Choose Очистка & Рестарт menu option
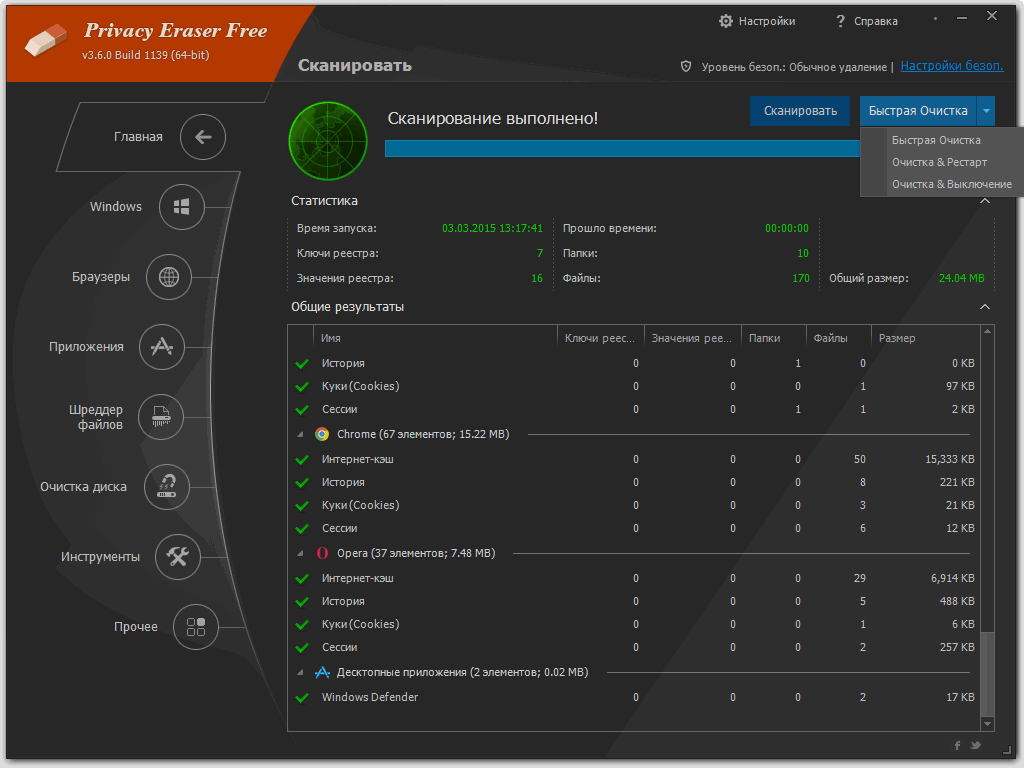 point(939,162)
